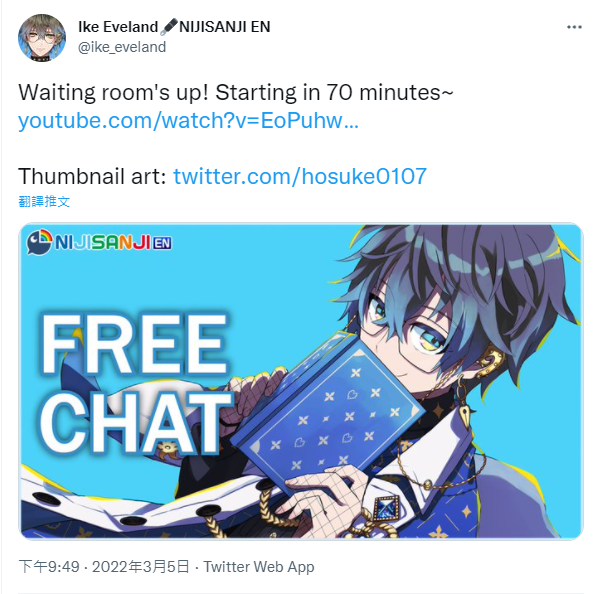Screen dimensions: 600x594
Task: Click the rainbow speech-bubble NIJISANJI logo icon
Action: click(39, 242)
